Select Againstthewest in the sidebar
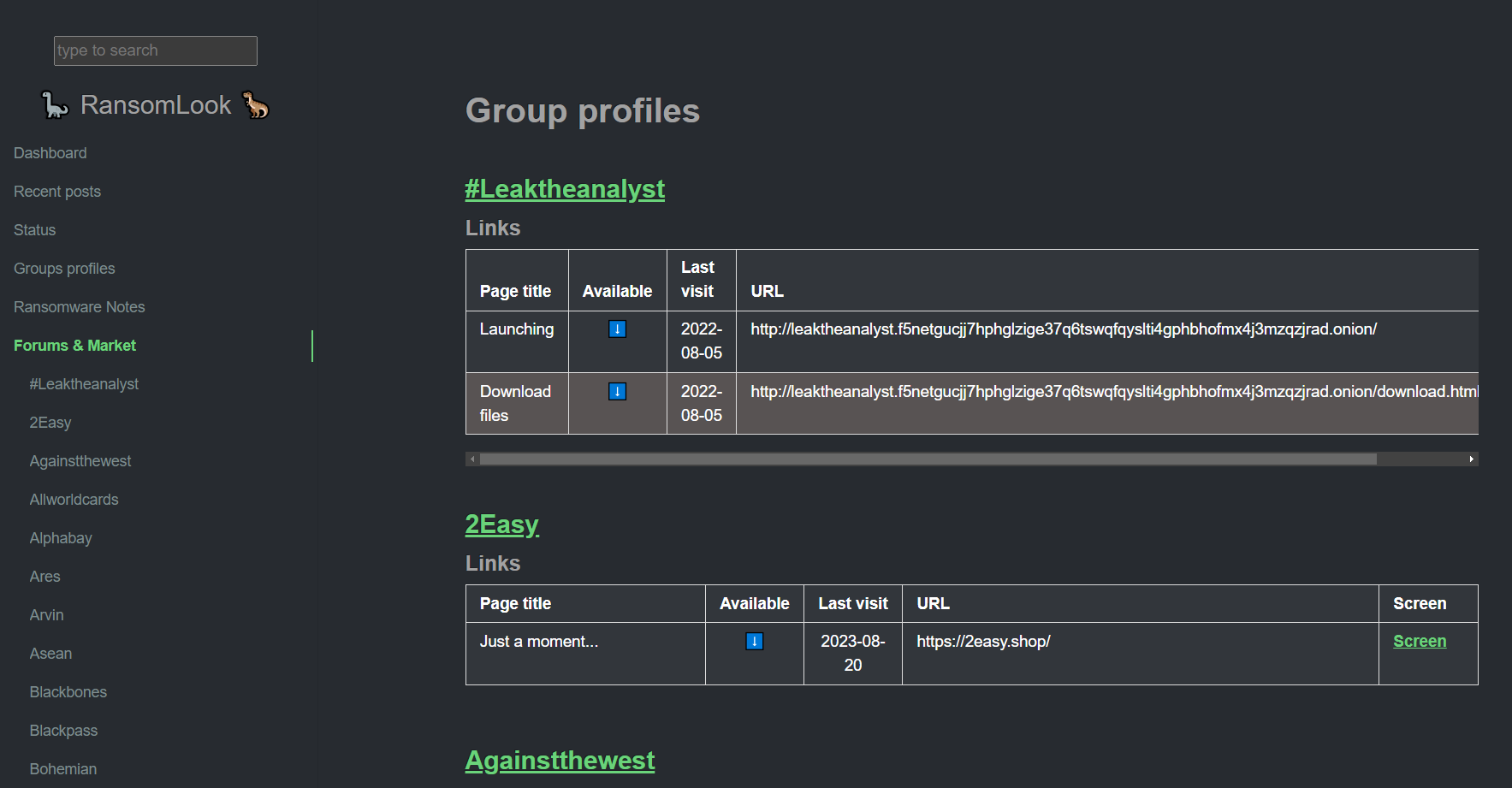Viewport: 1512px width, 788px height. click(x=80, y=461)
